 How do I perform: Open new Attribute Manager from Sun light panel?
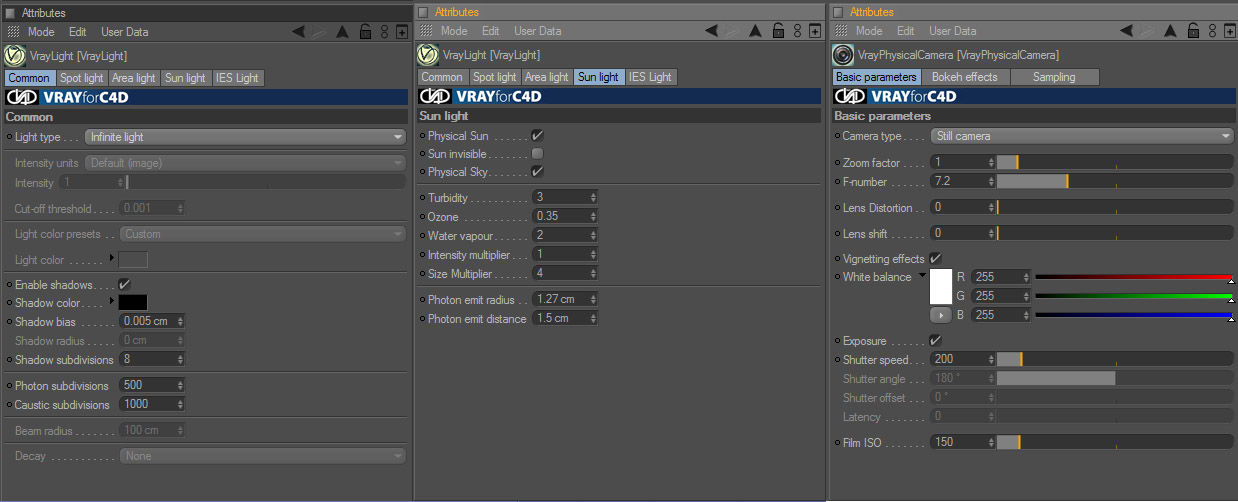814,32
